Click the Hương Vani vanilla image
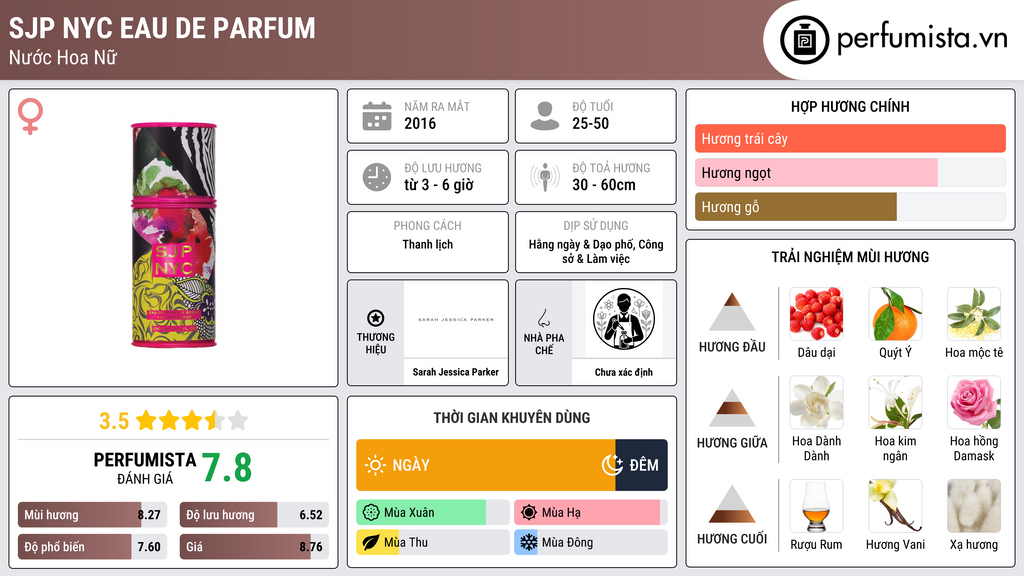Image resolution: width=1024 pixels, height=576 pixels. point(895,506)
